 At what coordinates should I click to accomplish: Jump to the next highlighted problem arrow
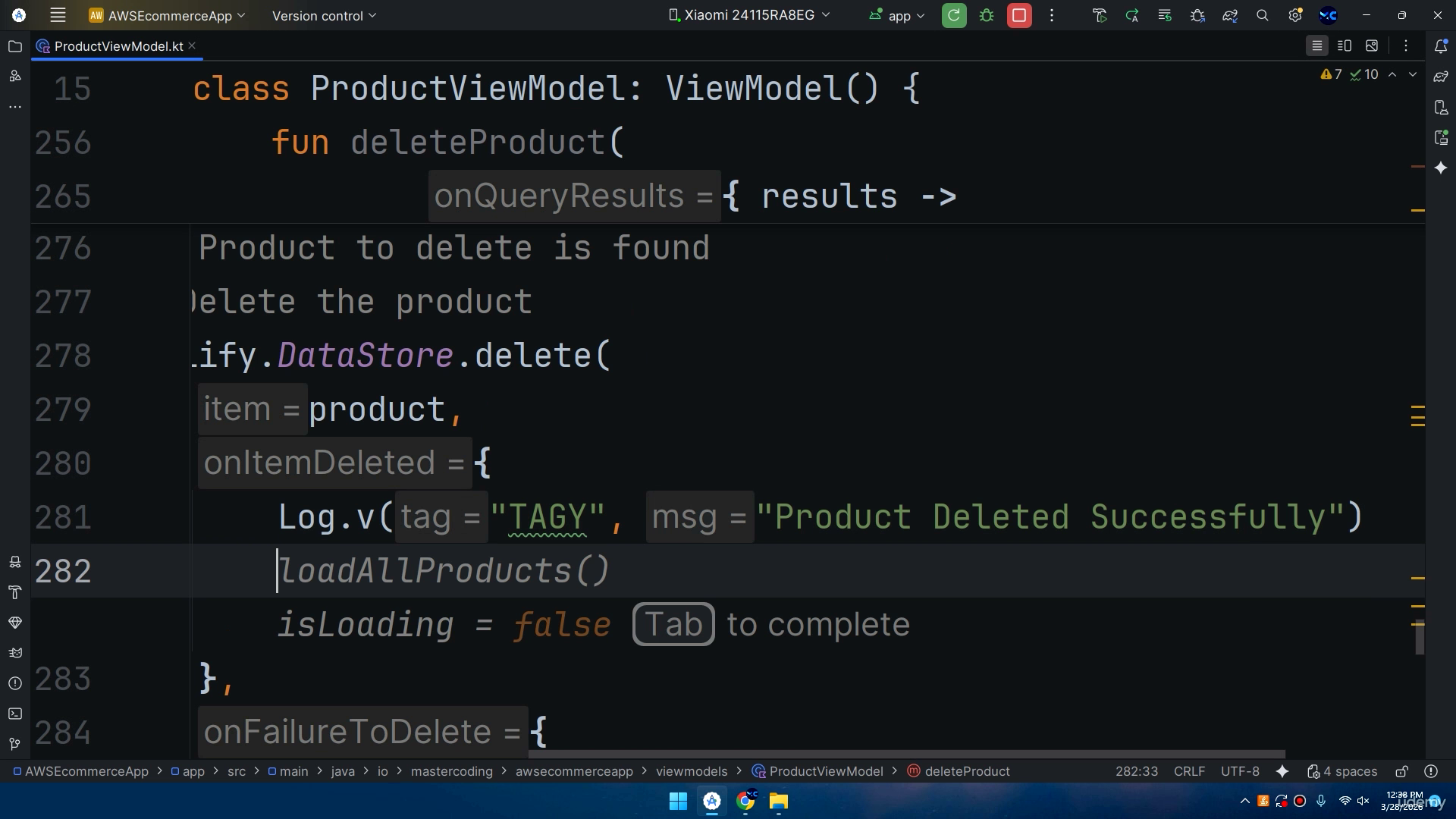(1413, 74)
